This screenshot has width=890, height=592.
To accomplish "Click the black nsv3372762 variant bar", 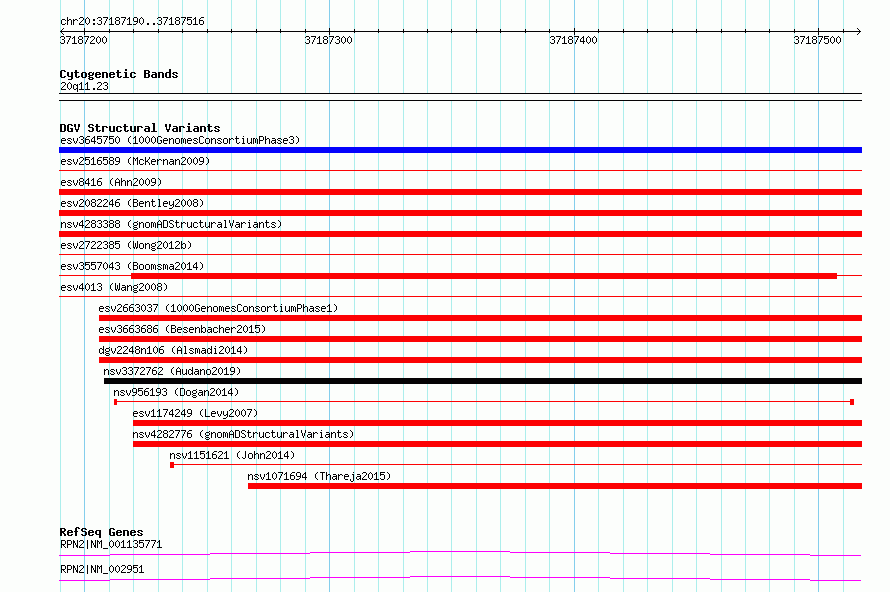I will click(x=483, y=381).
